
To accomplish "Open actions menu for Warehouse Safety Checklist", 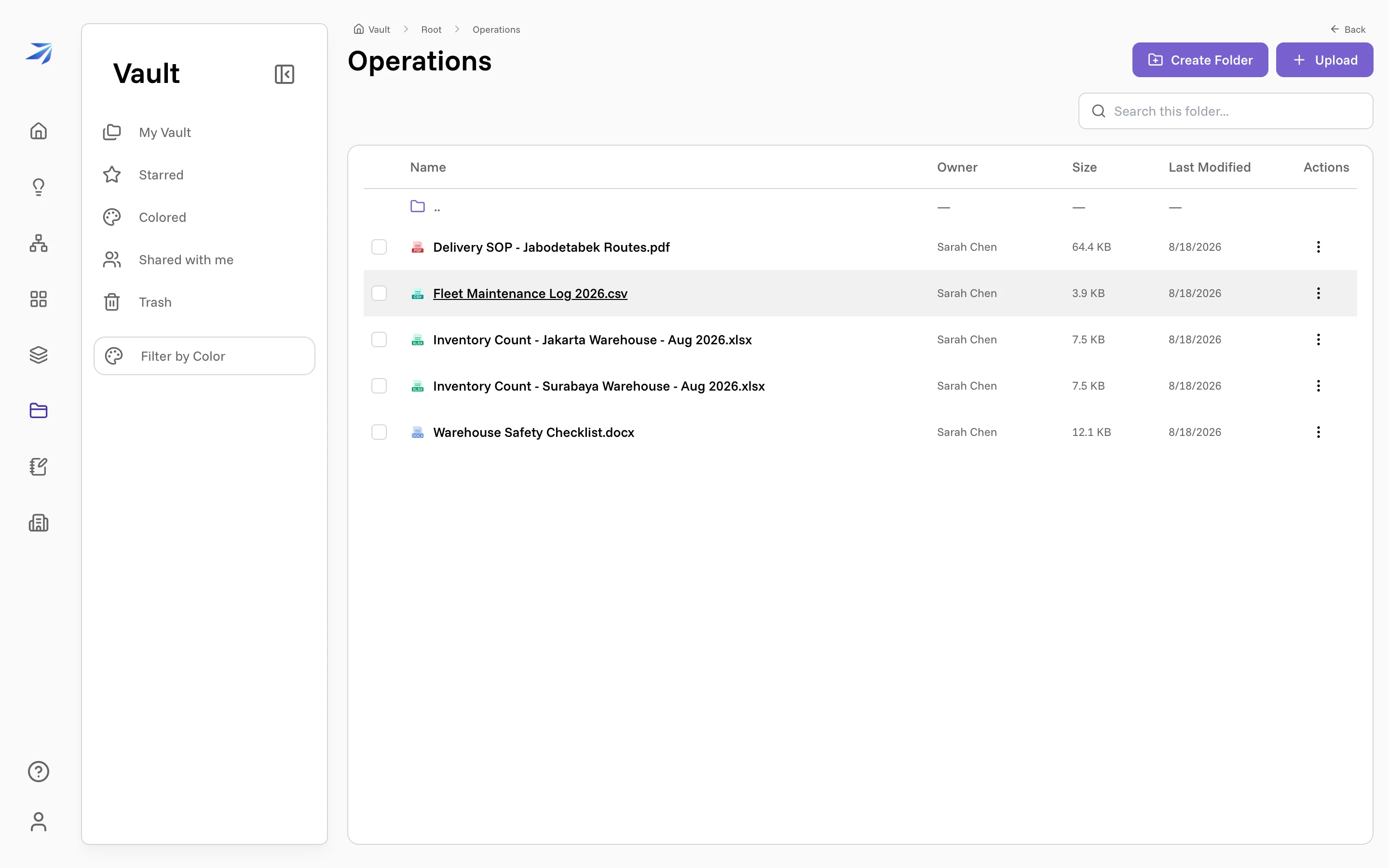I will pyautogui.click(x=1319, y=432).
